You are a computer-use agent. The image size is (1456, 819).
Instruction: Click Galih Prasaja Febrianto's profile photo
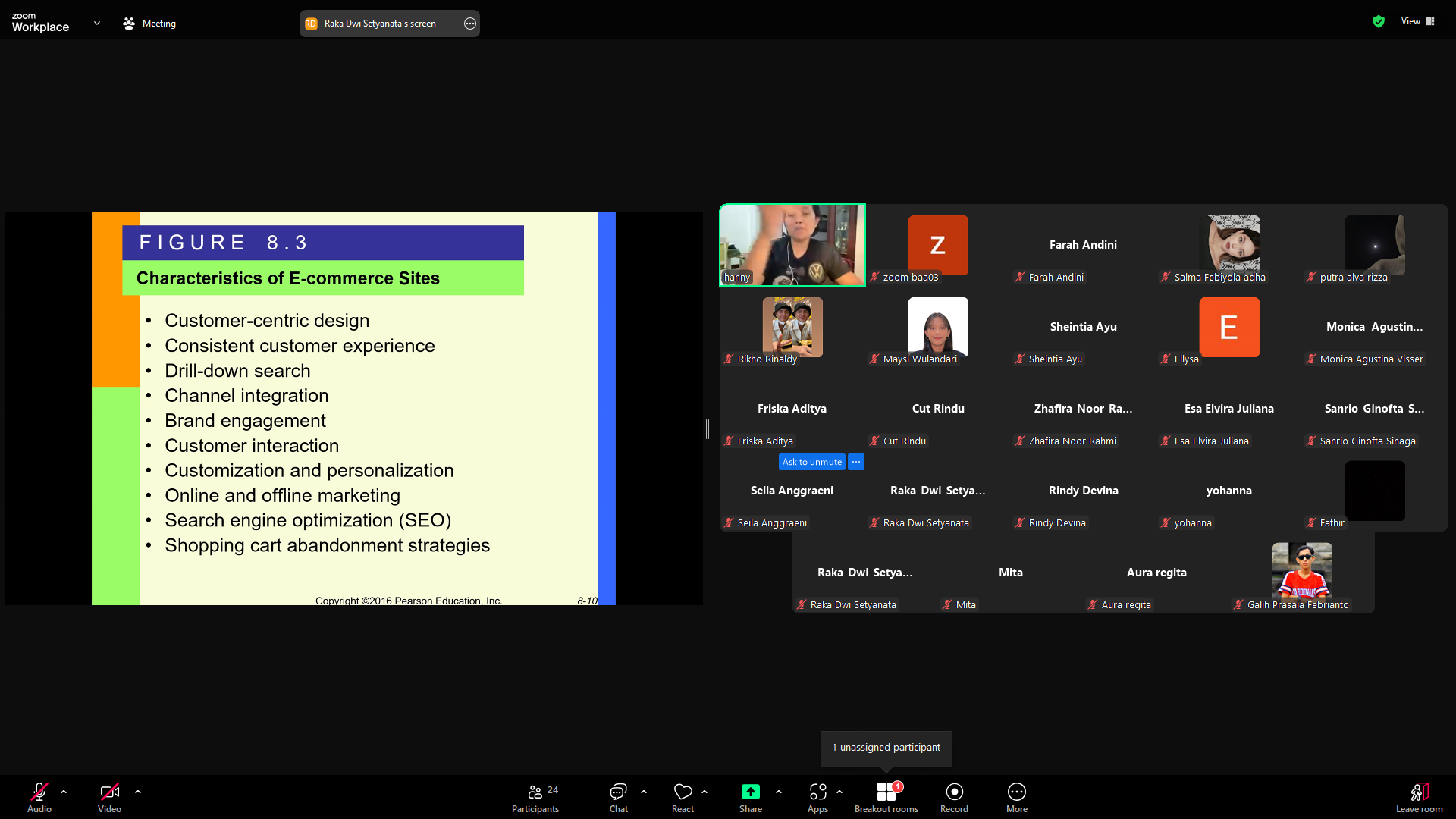point(1302,571)
